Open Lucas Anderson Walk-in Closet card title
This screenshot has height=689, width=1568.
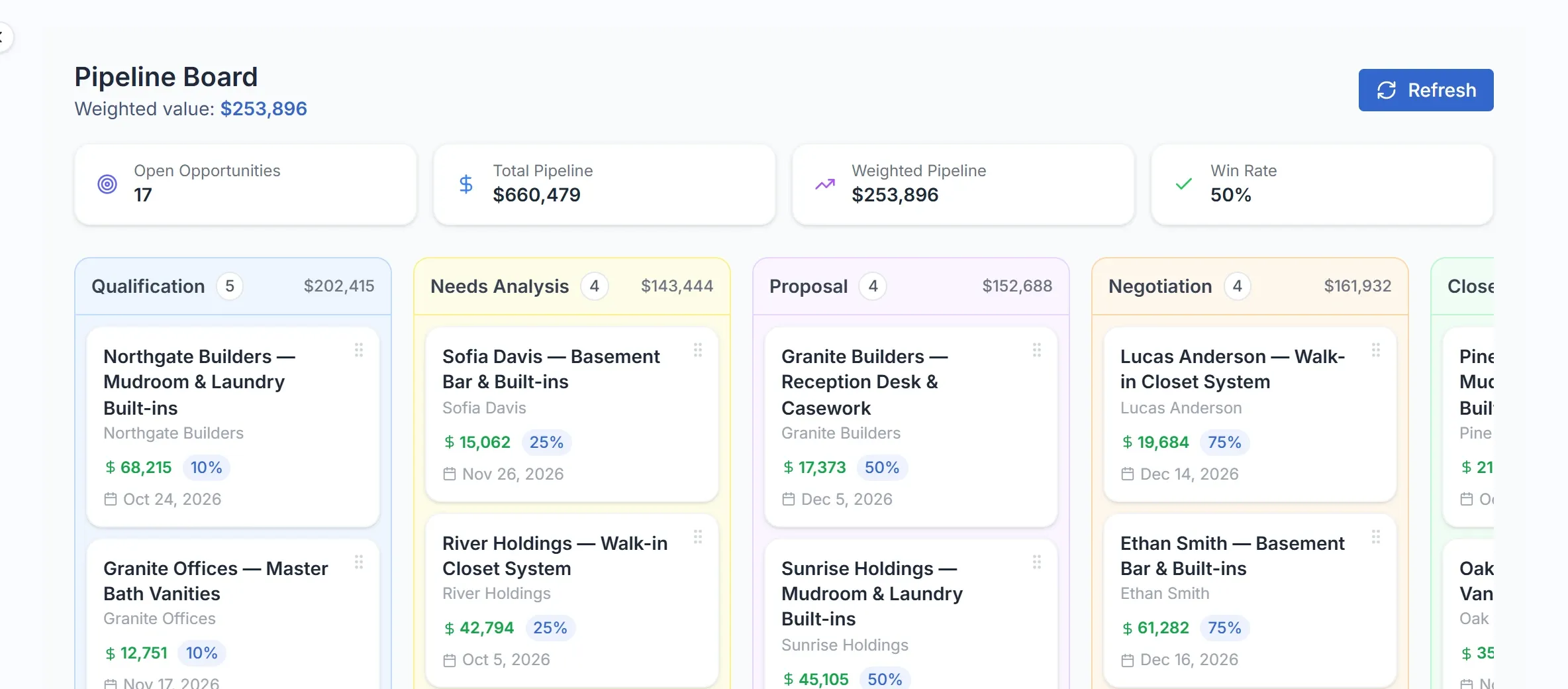coord(1233,369)
